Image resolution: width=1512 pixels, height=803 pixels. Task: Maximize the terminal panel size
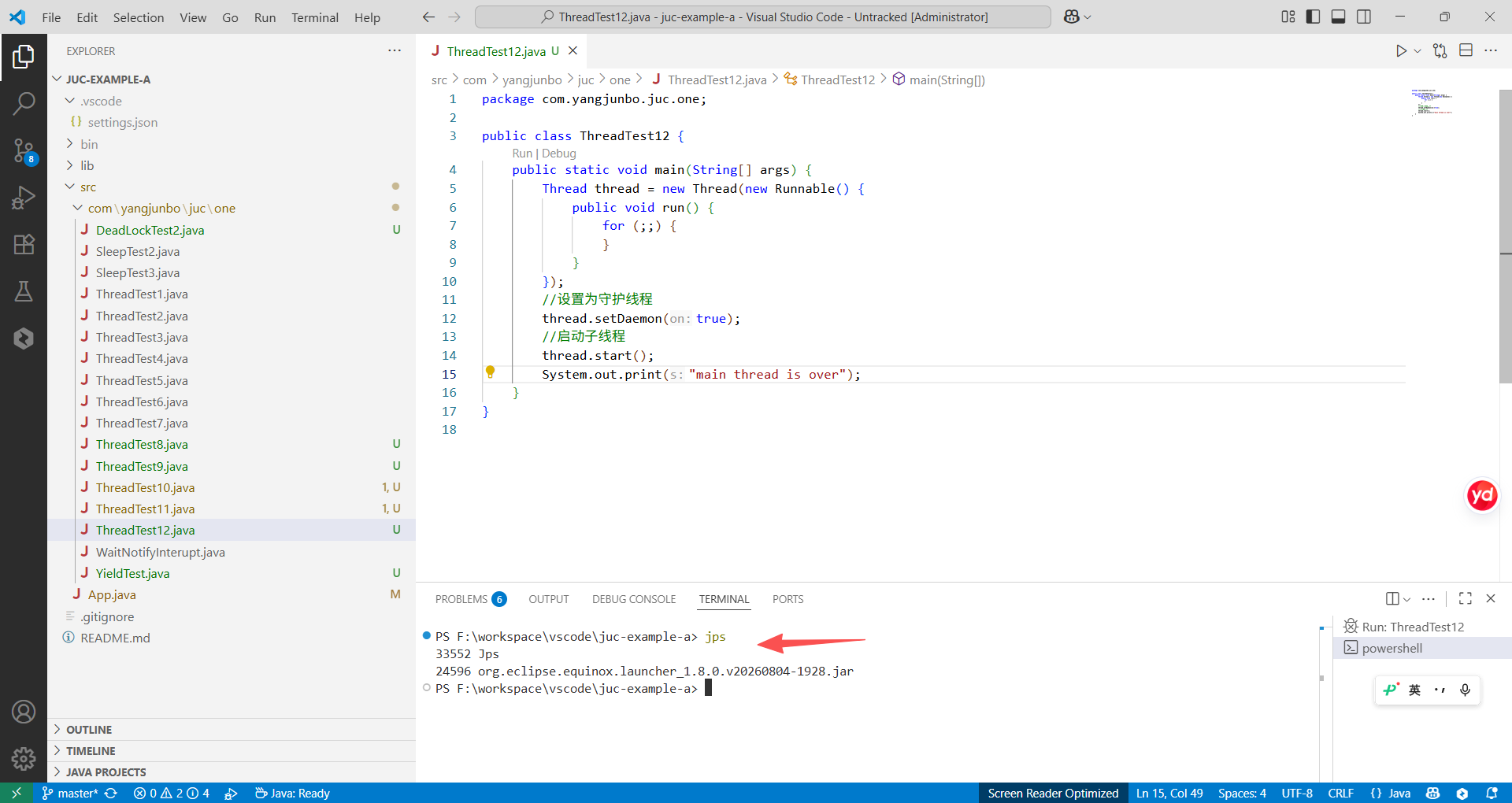pyautogui.click(x=1465, y=598)
